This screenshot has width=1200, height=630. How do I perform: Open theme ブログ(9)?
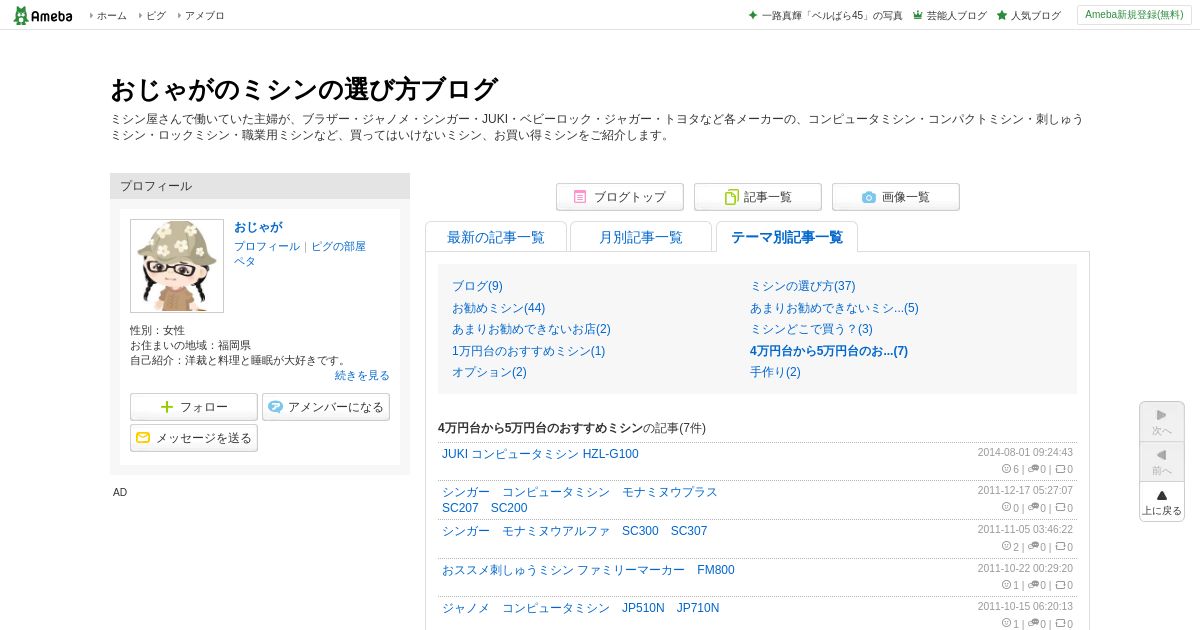(x=477, y=286)
